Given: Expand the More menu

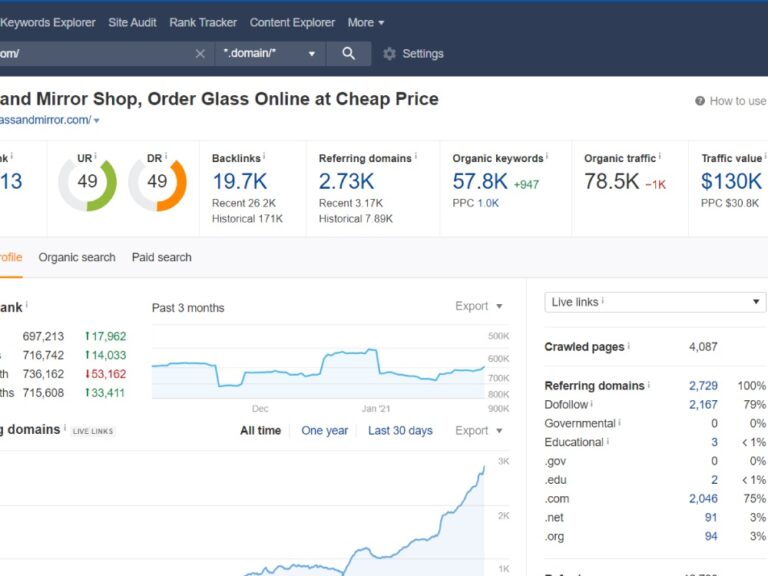Looking at the screenshot, I should (366, 23).
